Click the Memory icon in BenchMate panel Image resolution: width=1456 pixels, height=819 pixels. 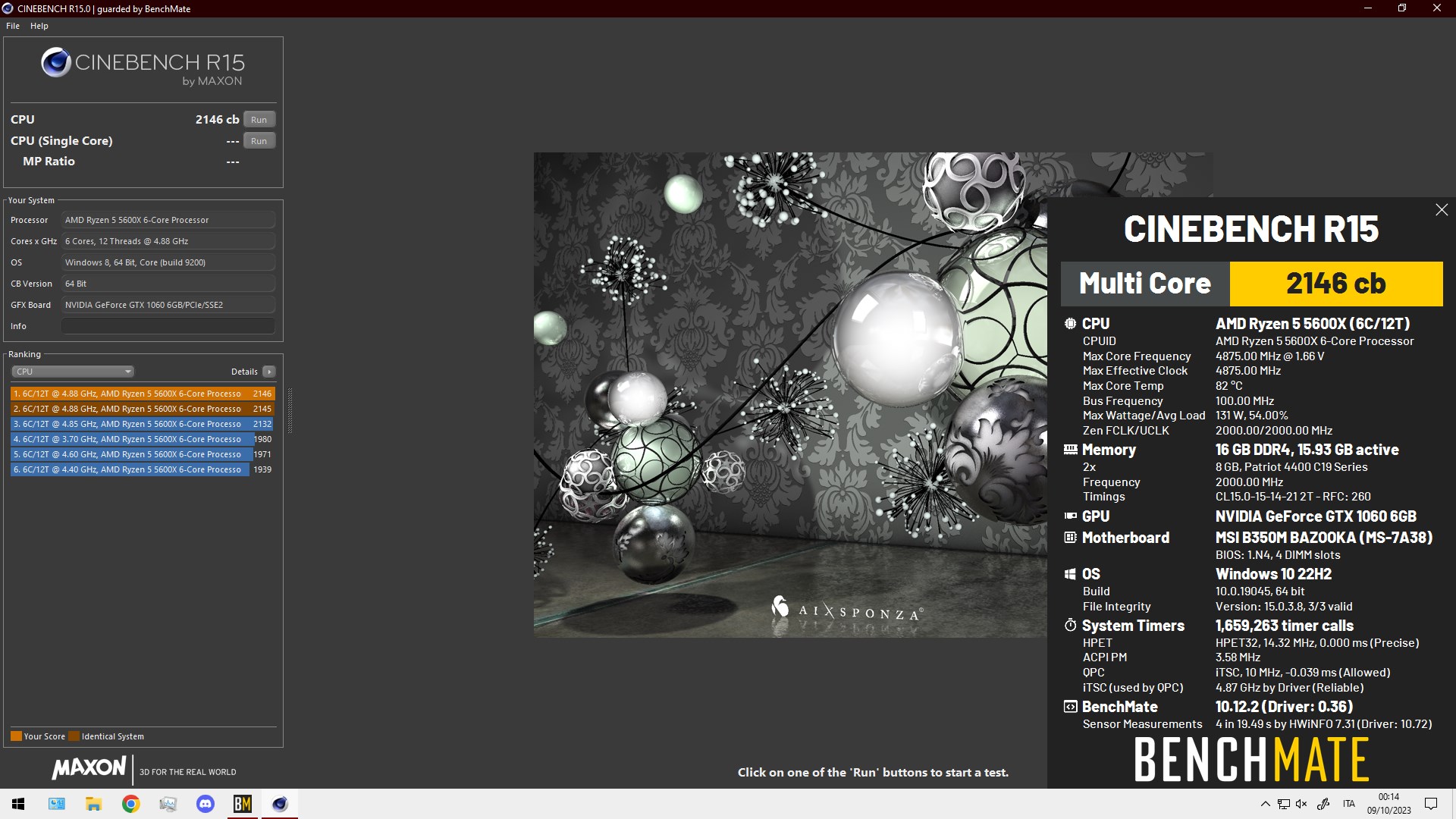pos(1070,450)
